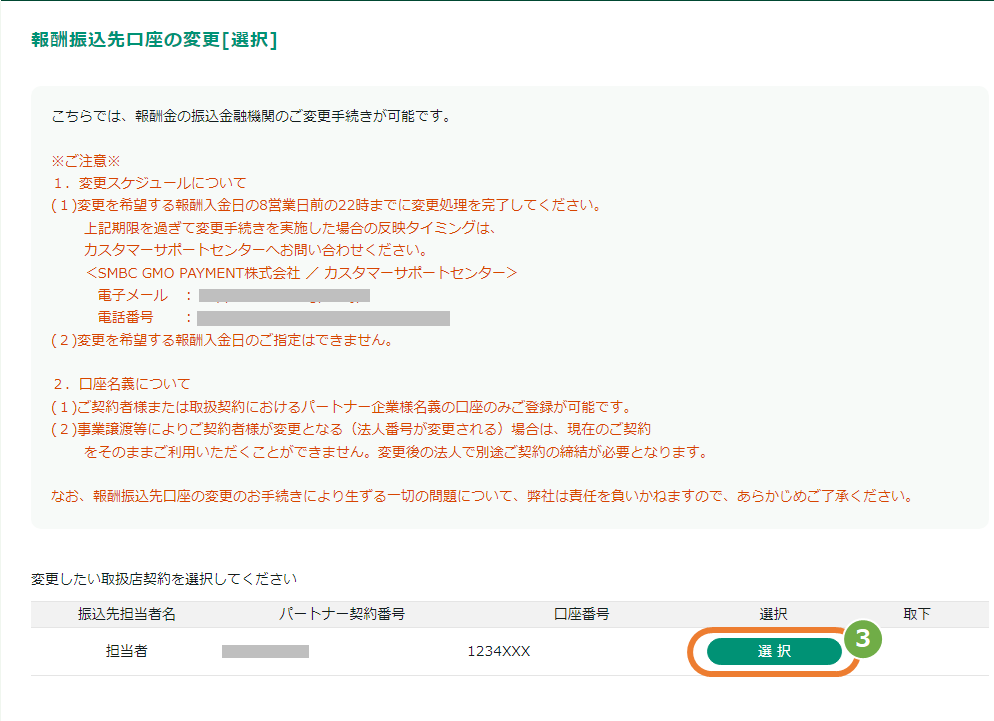Click the 口座番号 column header
Screen dimensions: 994x721
(581, 614)
